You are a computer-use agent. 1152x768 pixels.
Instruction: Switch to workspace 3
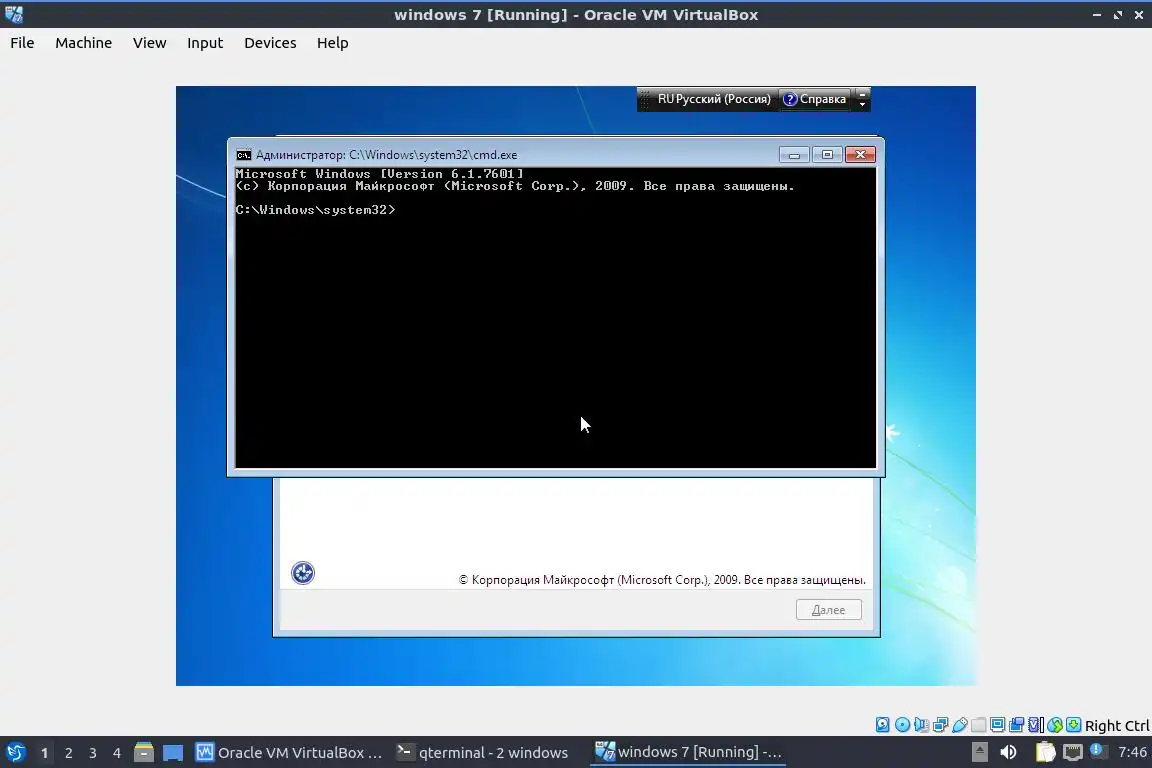pyautogui.click(x=93, y=753)
